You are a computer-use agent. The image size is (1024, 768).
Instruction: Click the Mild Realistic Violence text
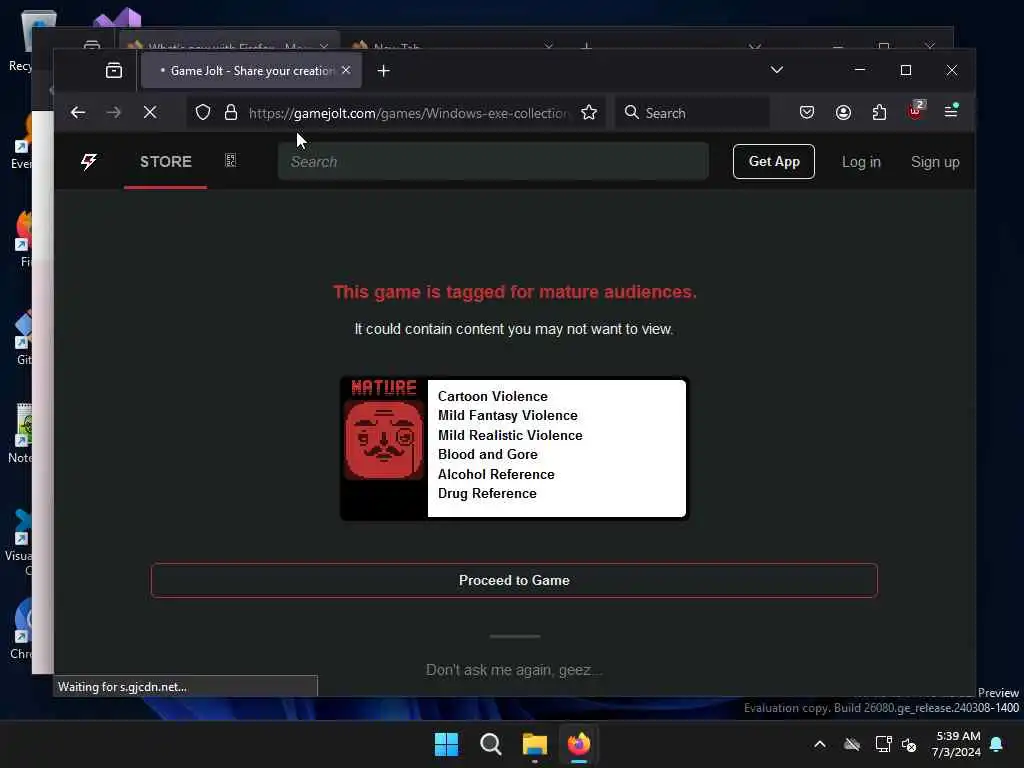click(x=510, y=435)
